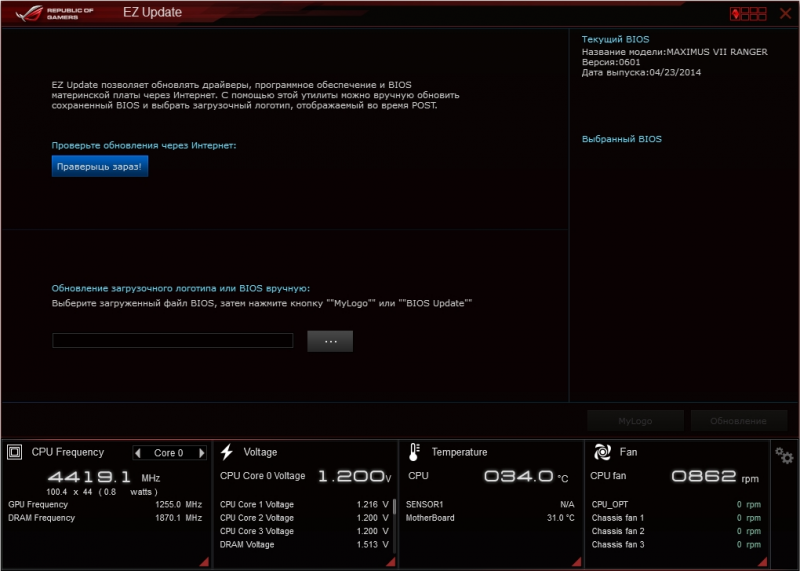This screenshot has height=571, width=800.
Task: Click the 'CPU Core 0 Voltage' reading
Action: (306, 476)
